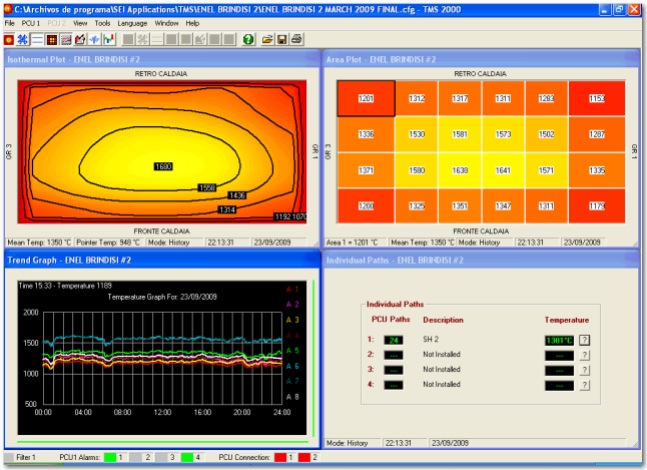Click the isothermal plot toolbar icon
The image size is (647, 470).
9,39
